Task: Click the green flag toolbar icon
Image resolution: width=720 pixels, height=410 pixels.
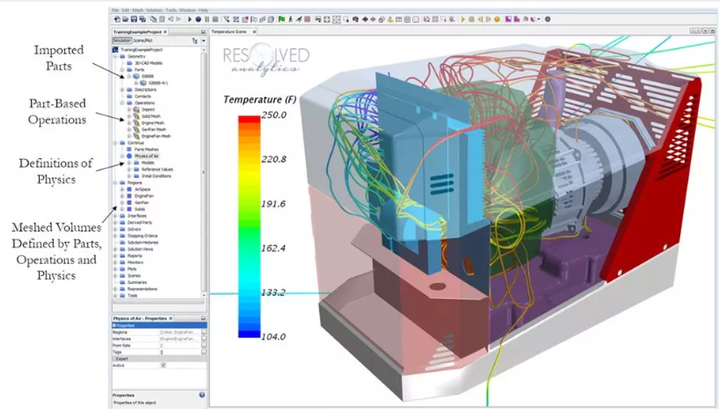Action: pyautogui.click(x=281, y=19)
